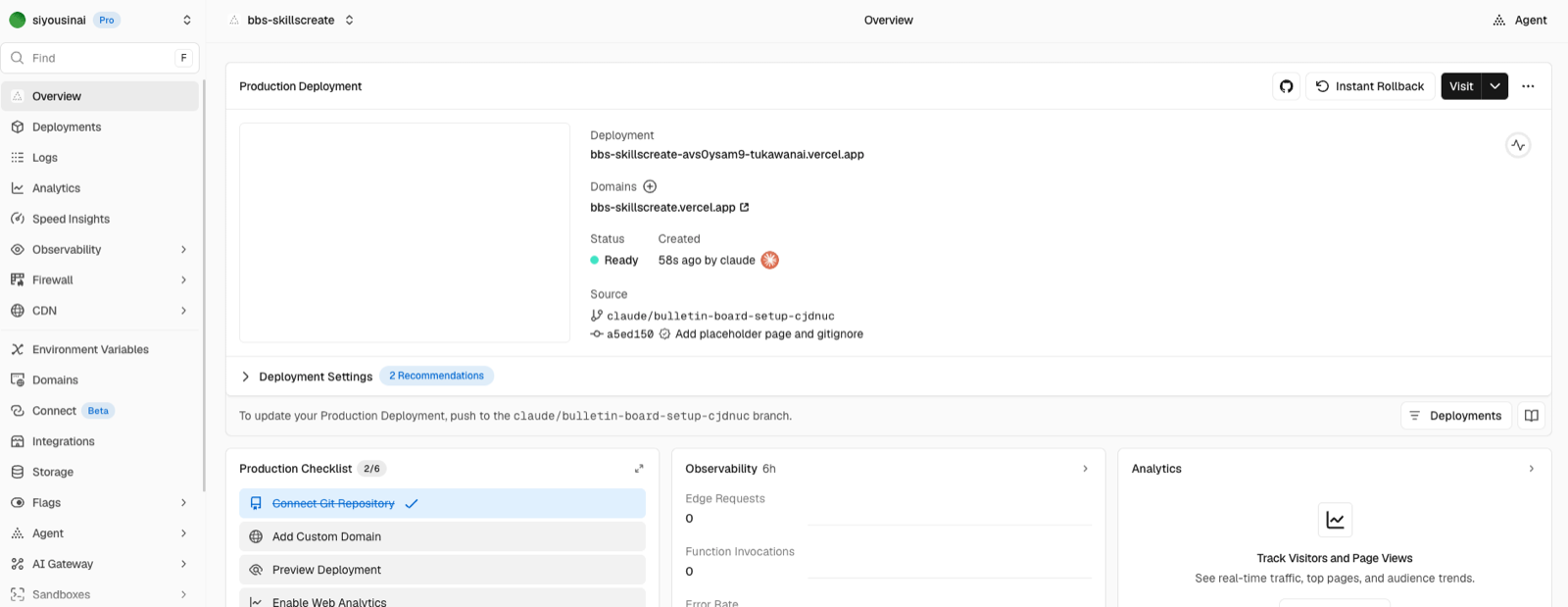Open Analytics in the sidebar
The width and height of the screenshot is (1568, 607).
tap(100, 188)
